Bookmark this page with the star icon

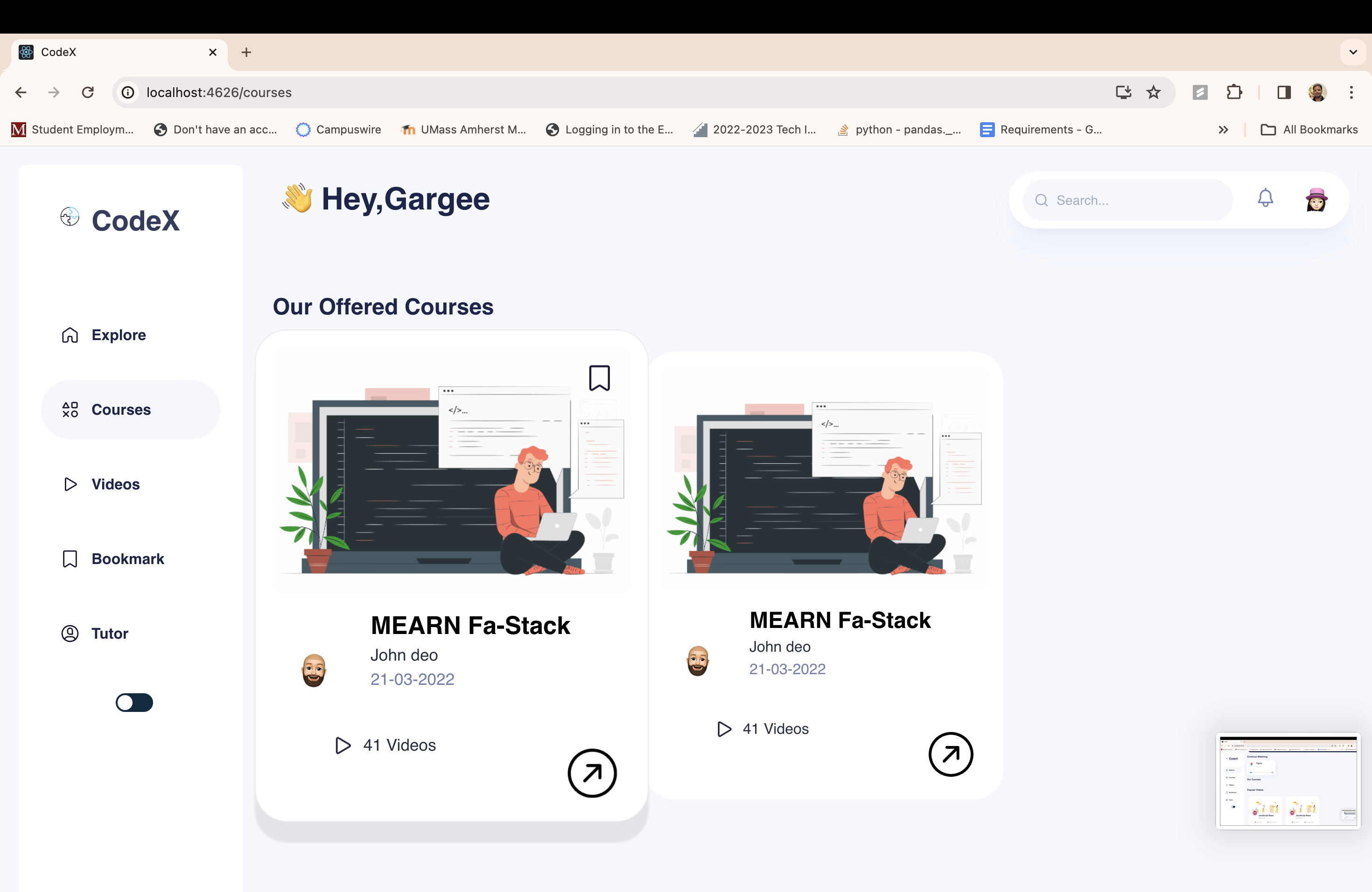1154,92
